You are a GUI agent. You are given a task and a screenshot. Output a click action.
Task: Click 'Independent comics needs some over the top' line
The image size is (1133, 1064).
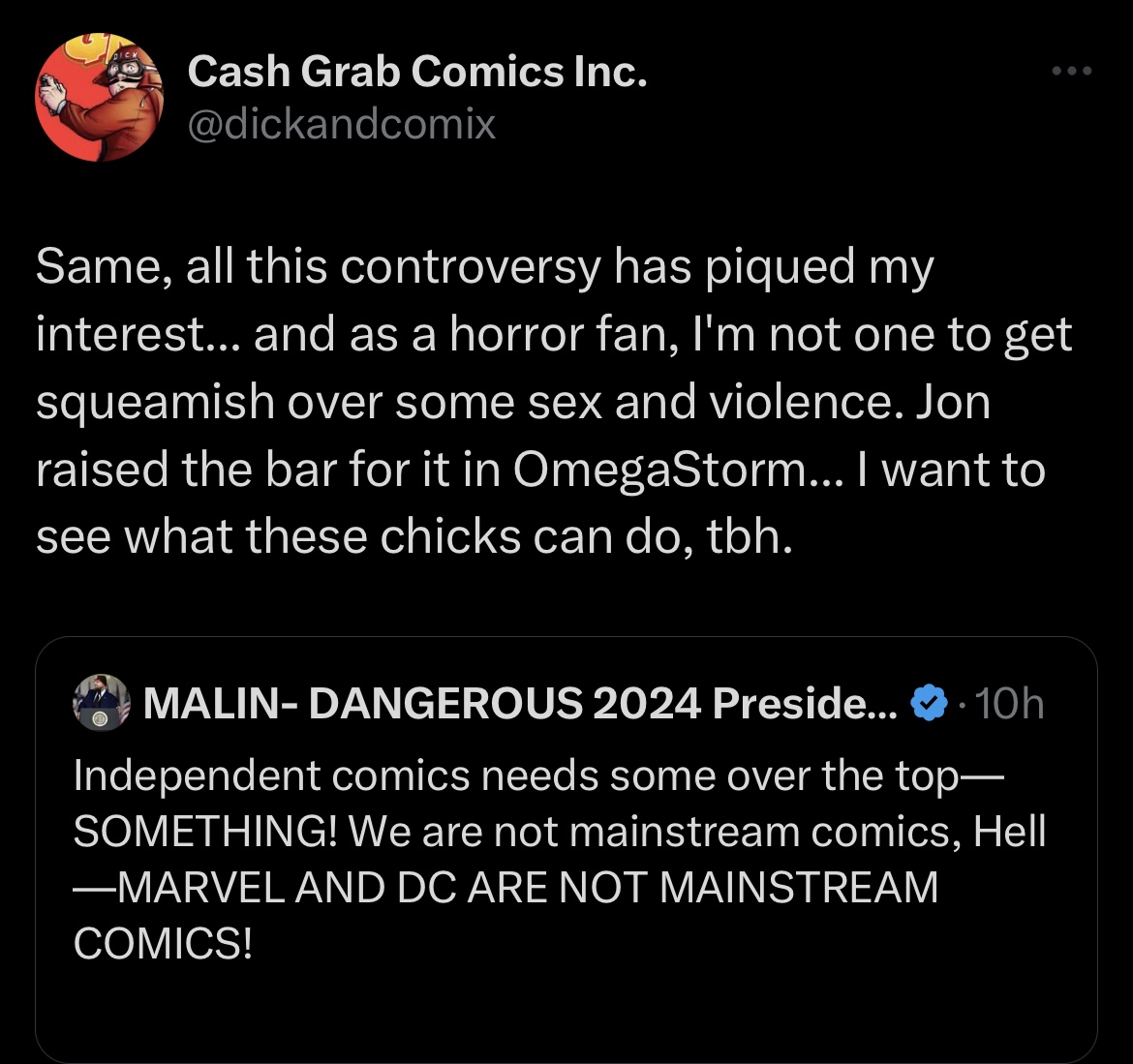pos(538,775)
